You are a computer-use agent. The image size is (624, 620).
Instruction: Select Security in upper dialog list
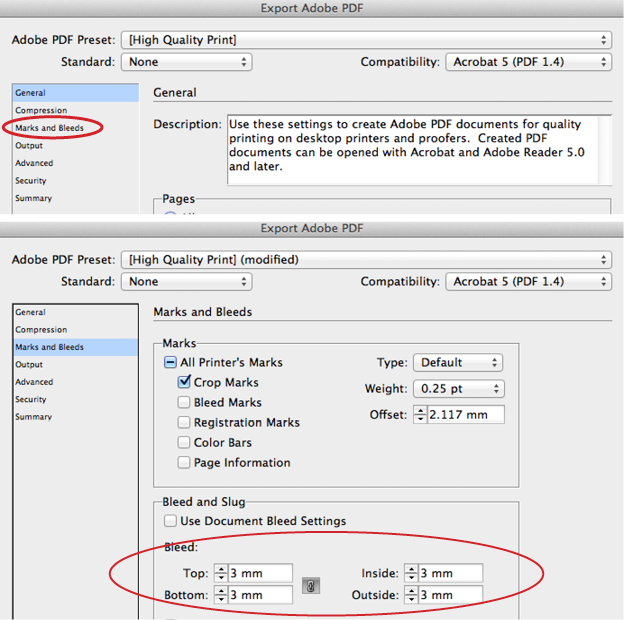tap(76, 180)
